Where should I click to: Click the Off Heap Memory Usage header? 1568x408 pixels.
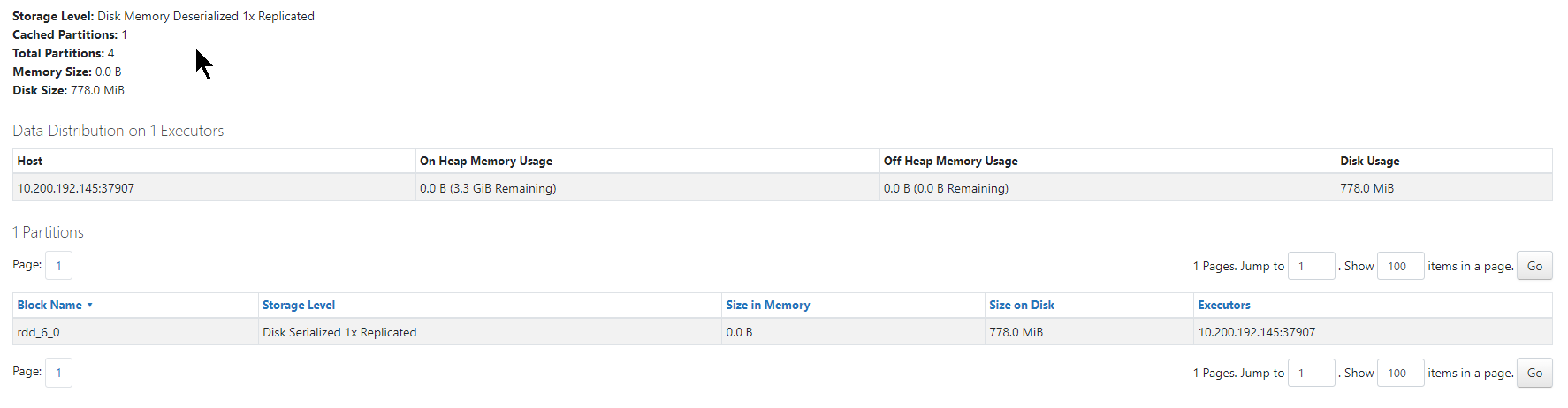coord(950,162)
